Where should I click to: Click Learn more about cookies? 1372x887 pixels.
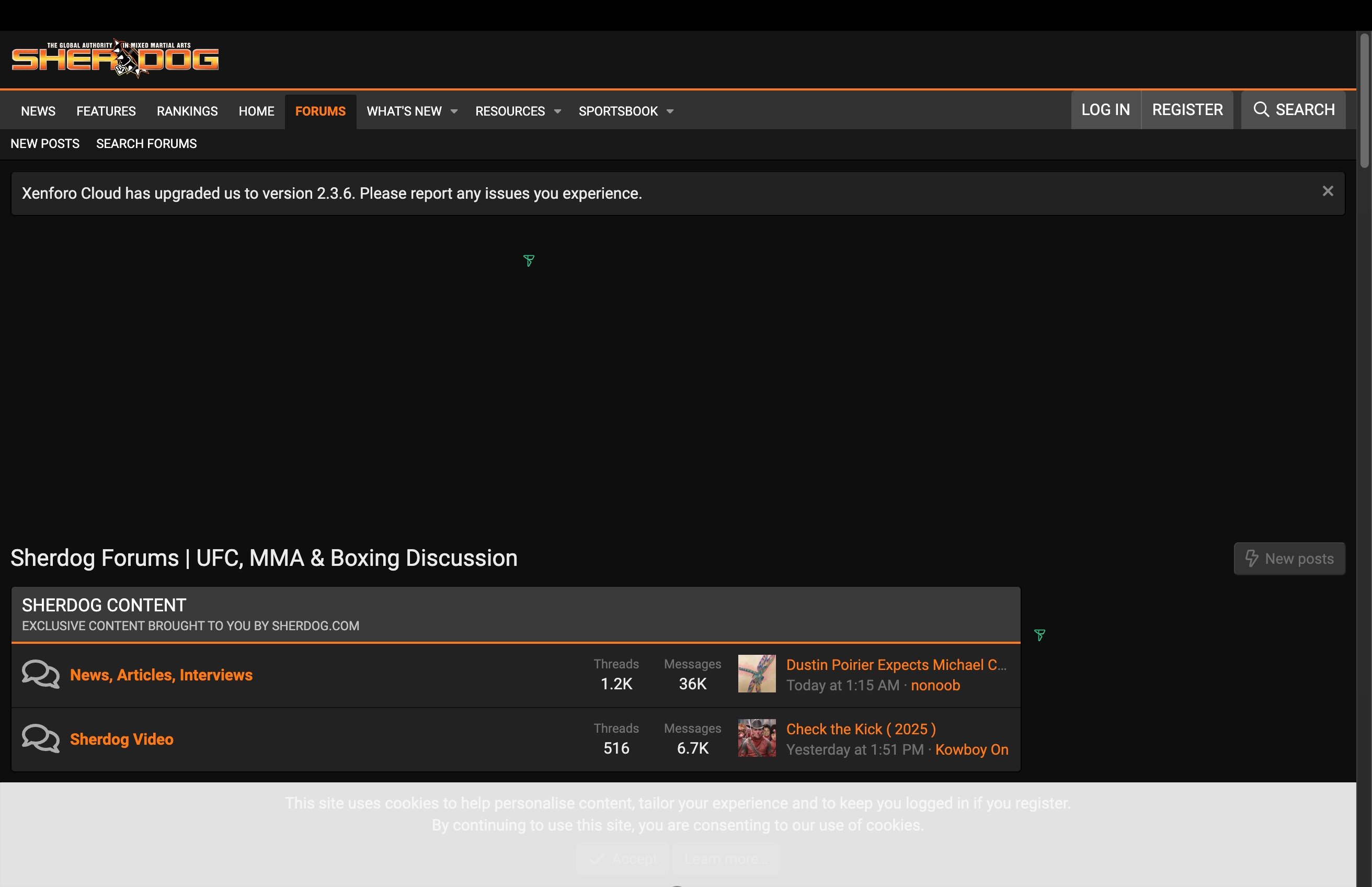pos(726,859)
